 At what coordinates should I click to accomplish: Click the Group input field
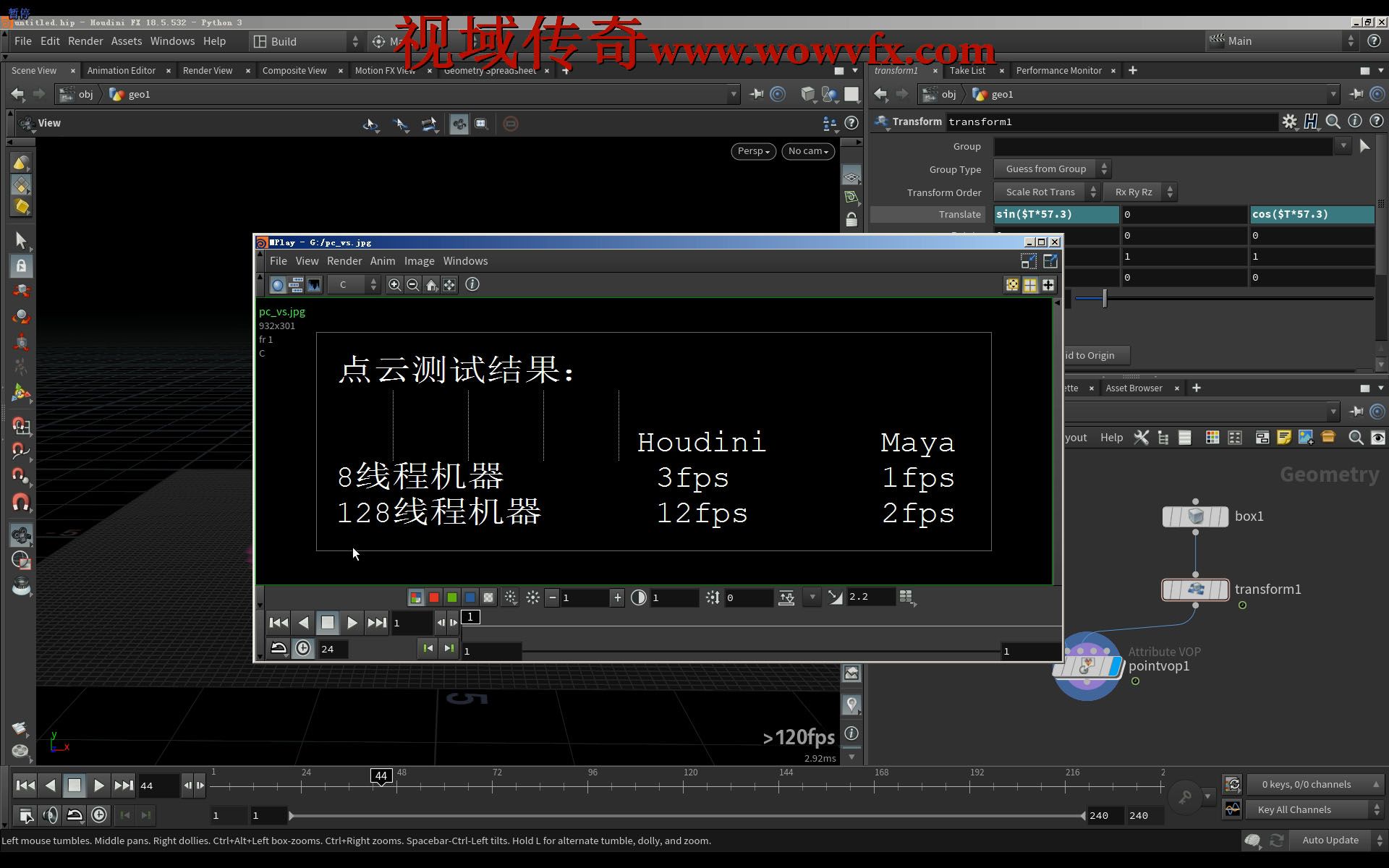pos(1163,146)
